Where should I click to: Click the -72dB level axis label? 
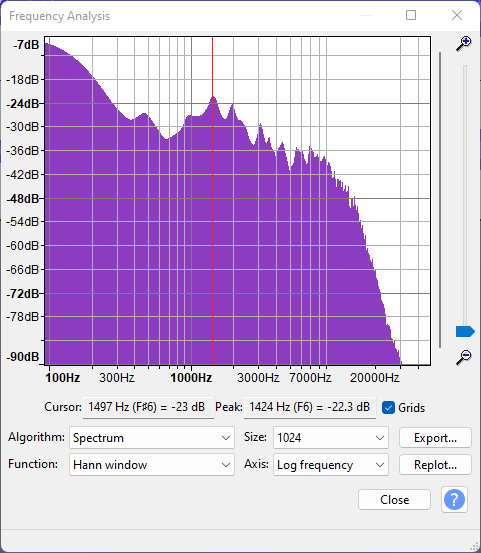[23, 293]
